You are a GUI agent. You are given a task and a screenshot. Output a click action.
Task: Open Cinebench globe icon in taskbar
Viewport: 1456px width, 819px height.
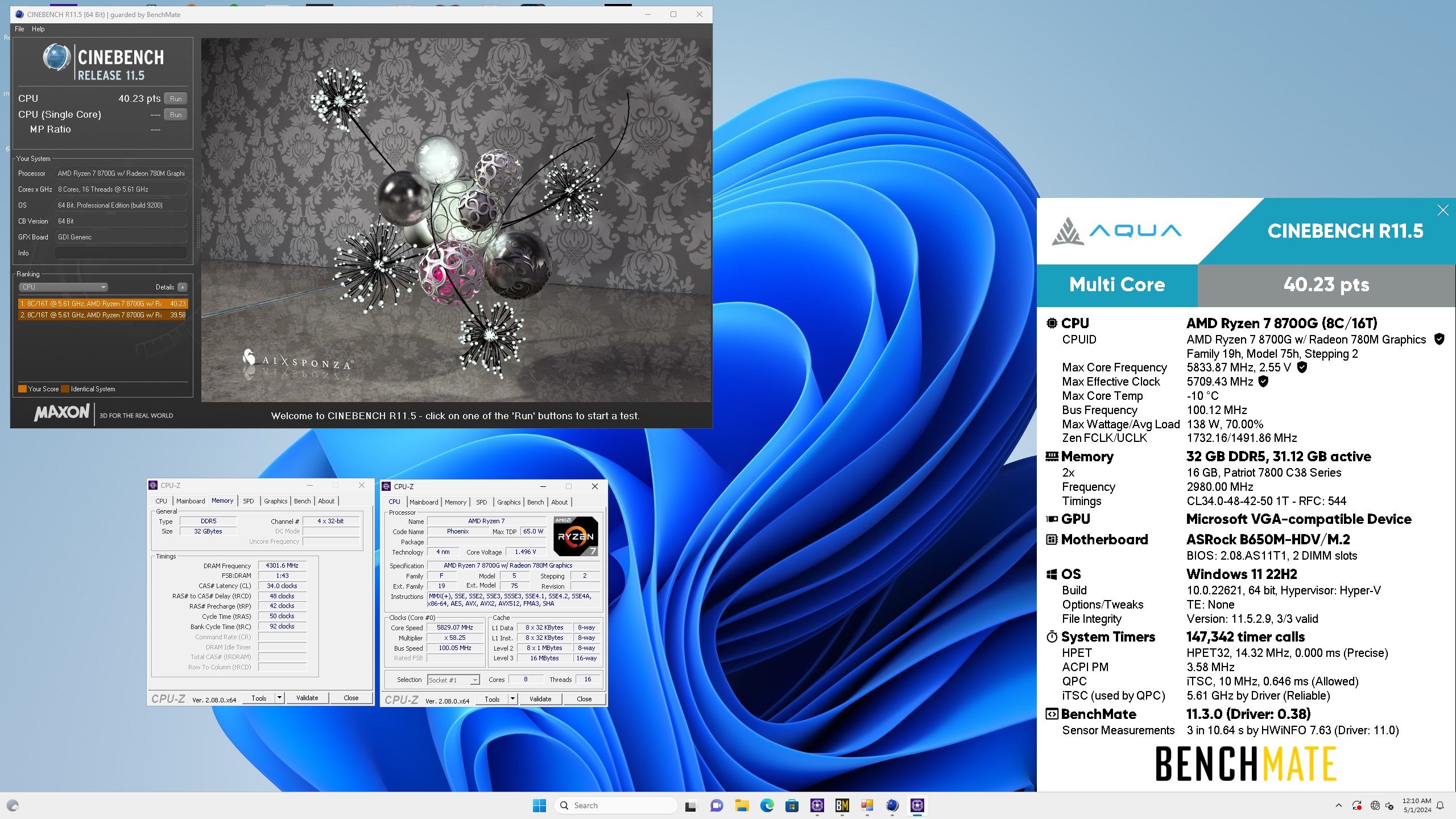coord(892,805)
